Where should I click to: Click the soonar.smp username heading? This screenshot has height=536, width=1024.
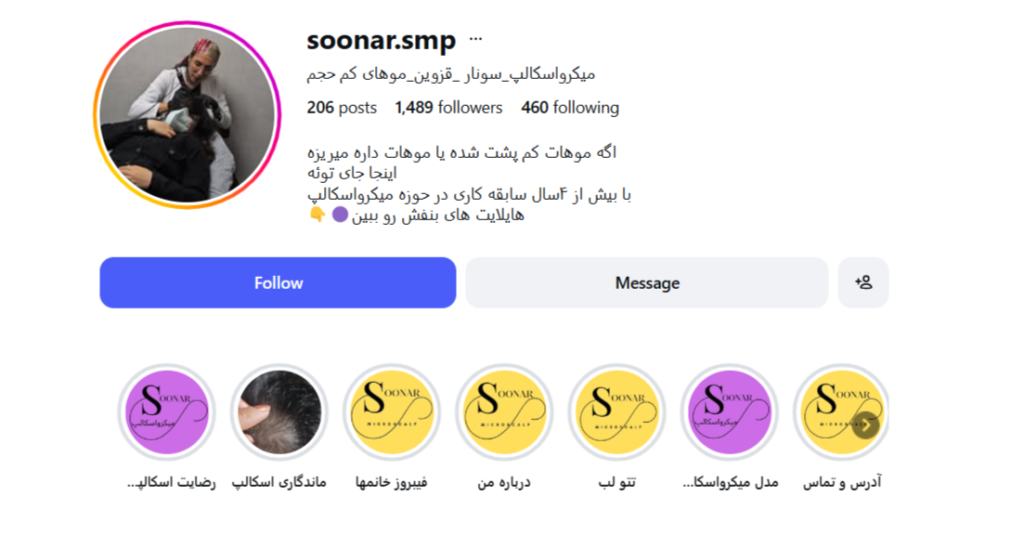pos(381,40)
